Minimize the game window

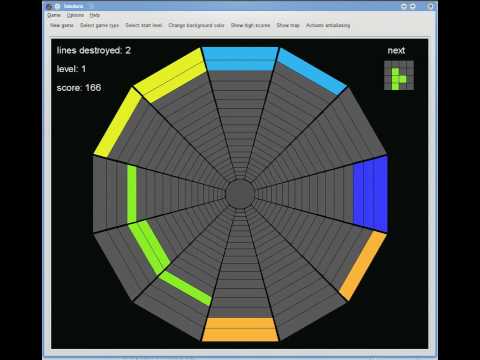click(404, 6)
